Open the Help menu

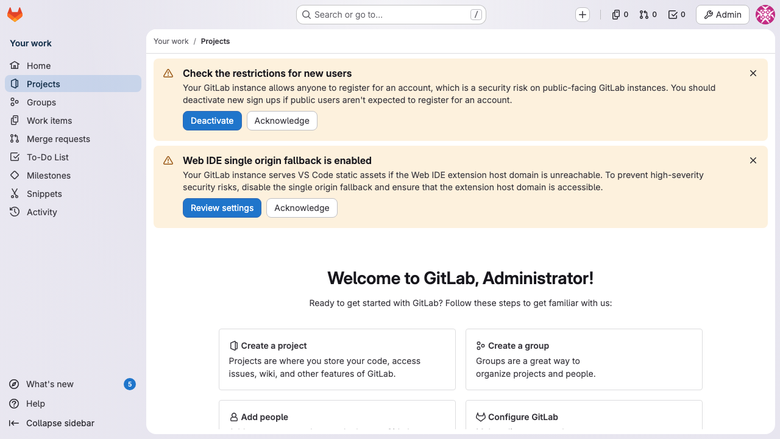[73, 404]
